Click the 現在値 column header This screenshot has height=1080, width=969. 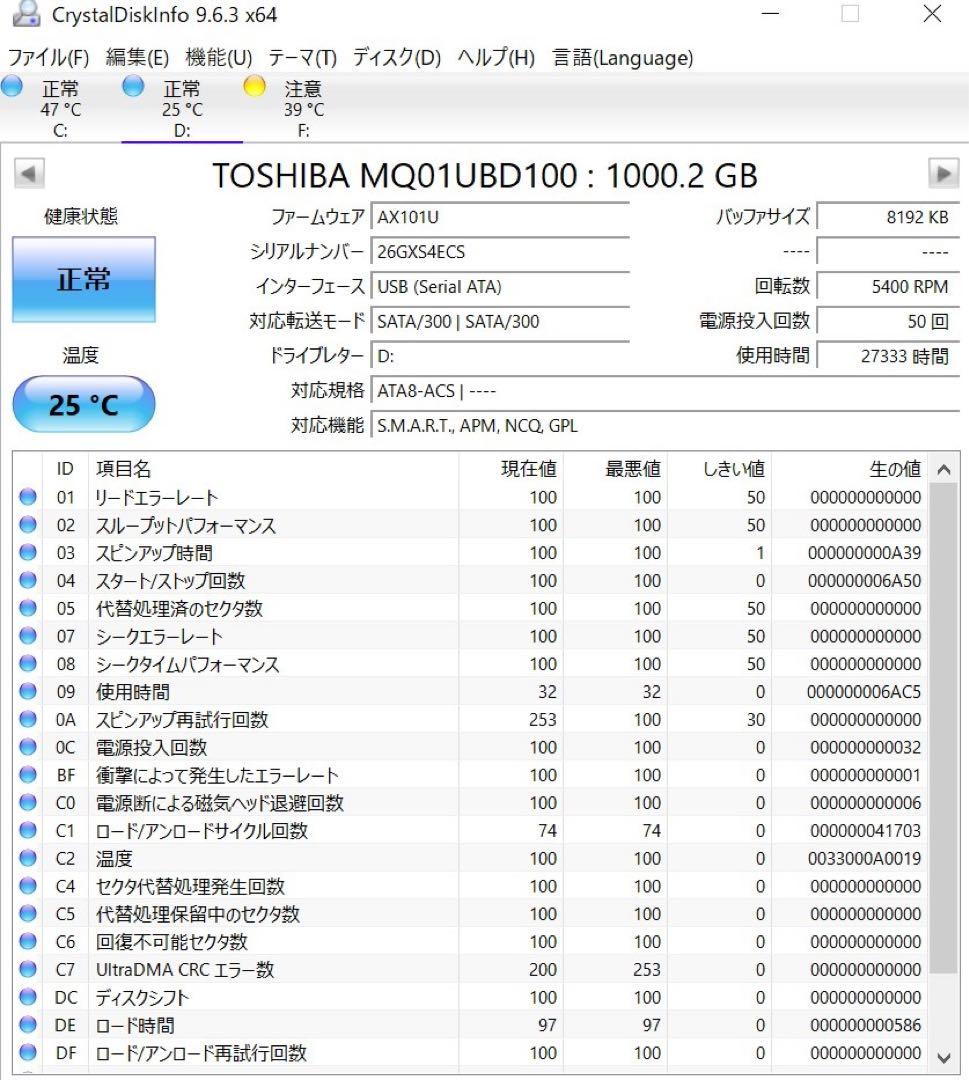click(x=511, y=468)
